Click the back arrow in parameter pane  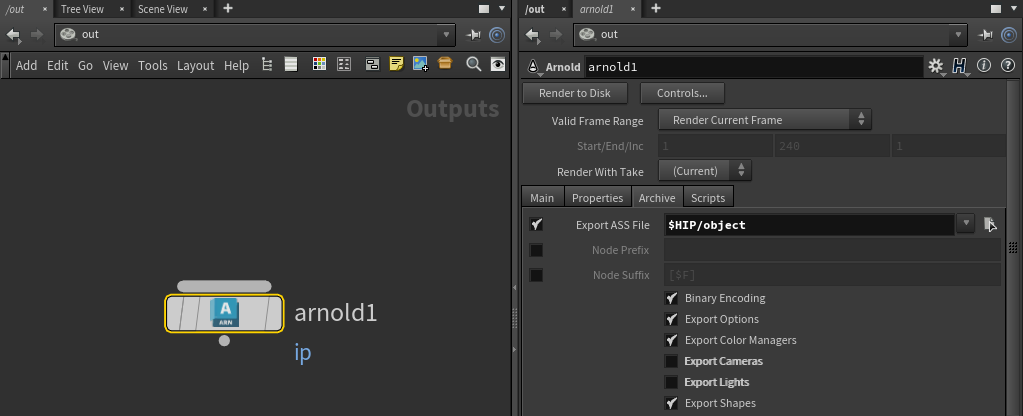pyautogui.click(x=533, y=35)
